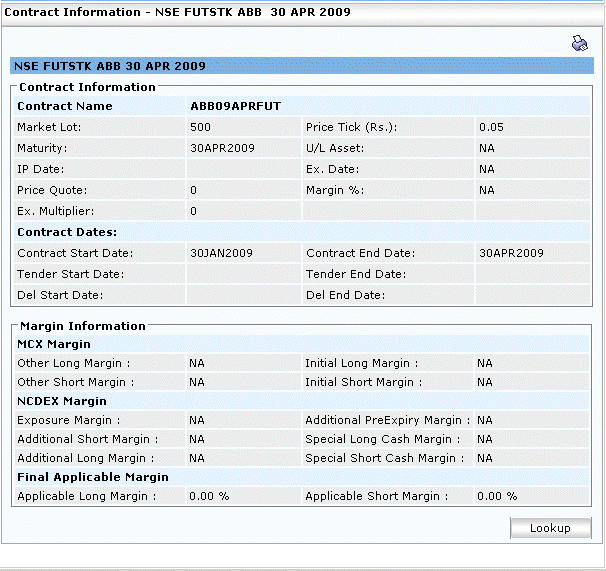Click the empty IP Date field

pos(243,169)
